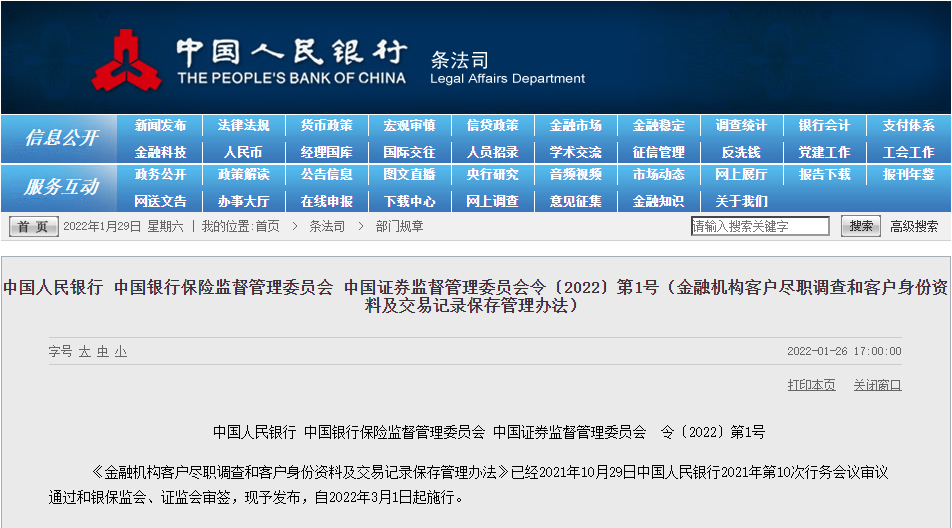Focus the search keyword input field
952x528 pixels.
coord(760,226)
